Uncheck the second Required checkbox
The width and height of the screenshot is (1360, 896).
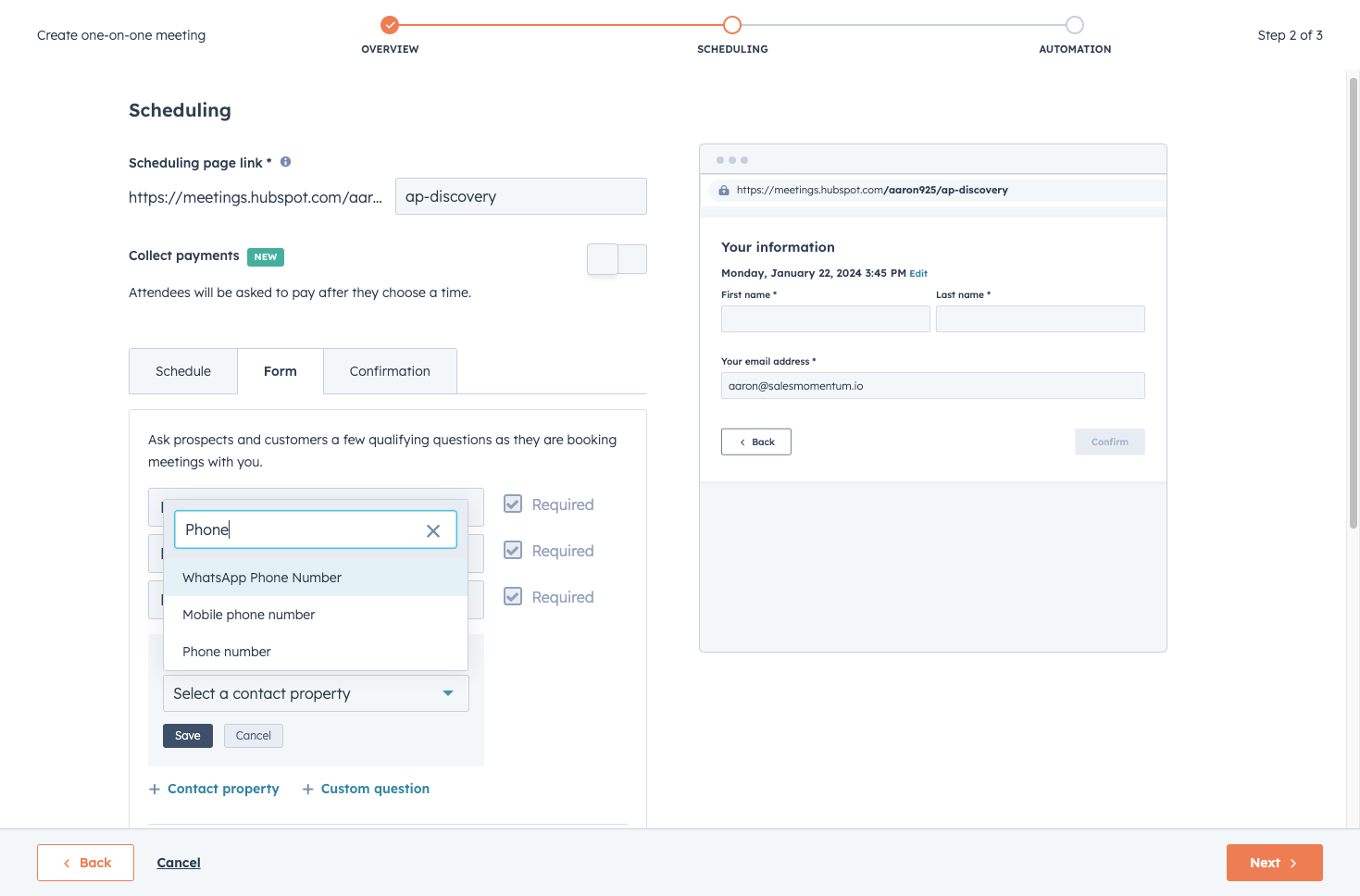513,550
